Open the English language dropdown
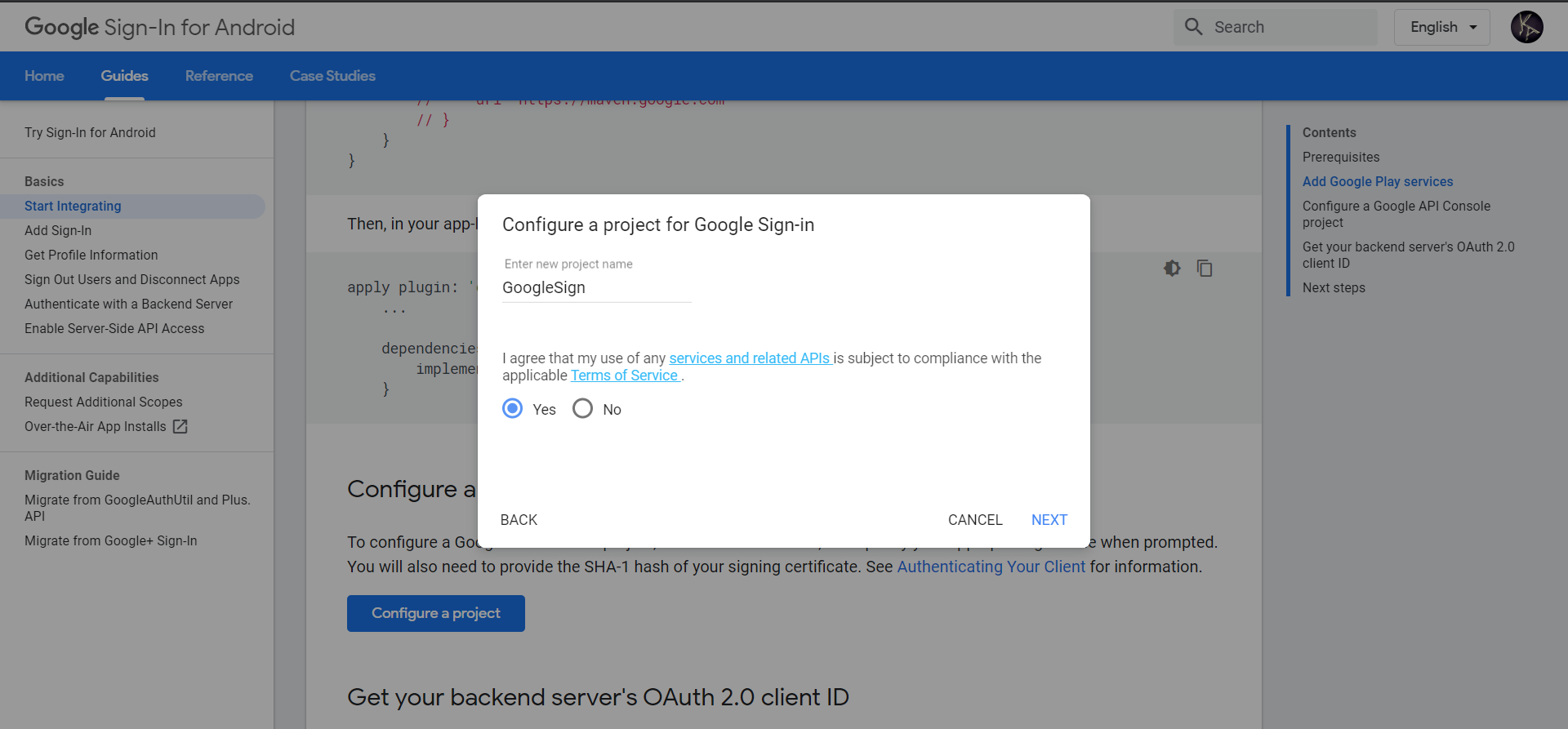Screen dimensions: 1568x729 [1441, 27]
